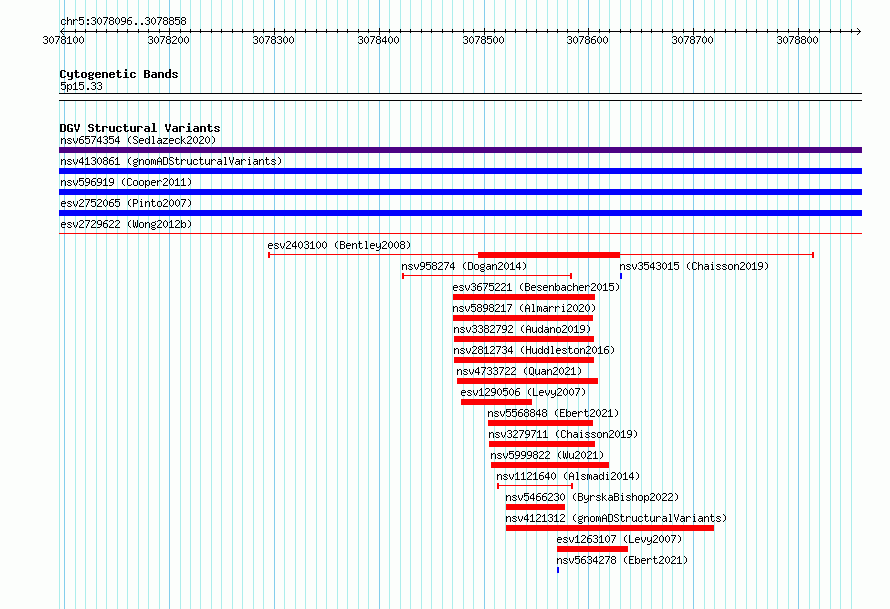
Task: Click the DGV Structural Variants track title
Action: point(140,128)
